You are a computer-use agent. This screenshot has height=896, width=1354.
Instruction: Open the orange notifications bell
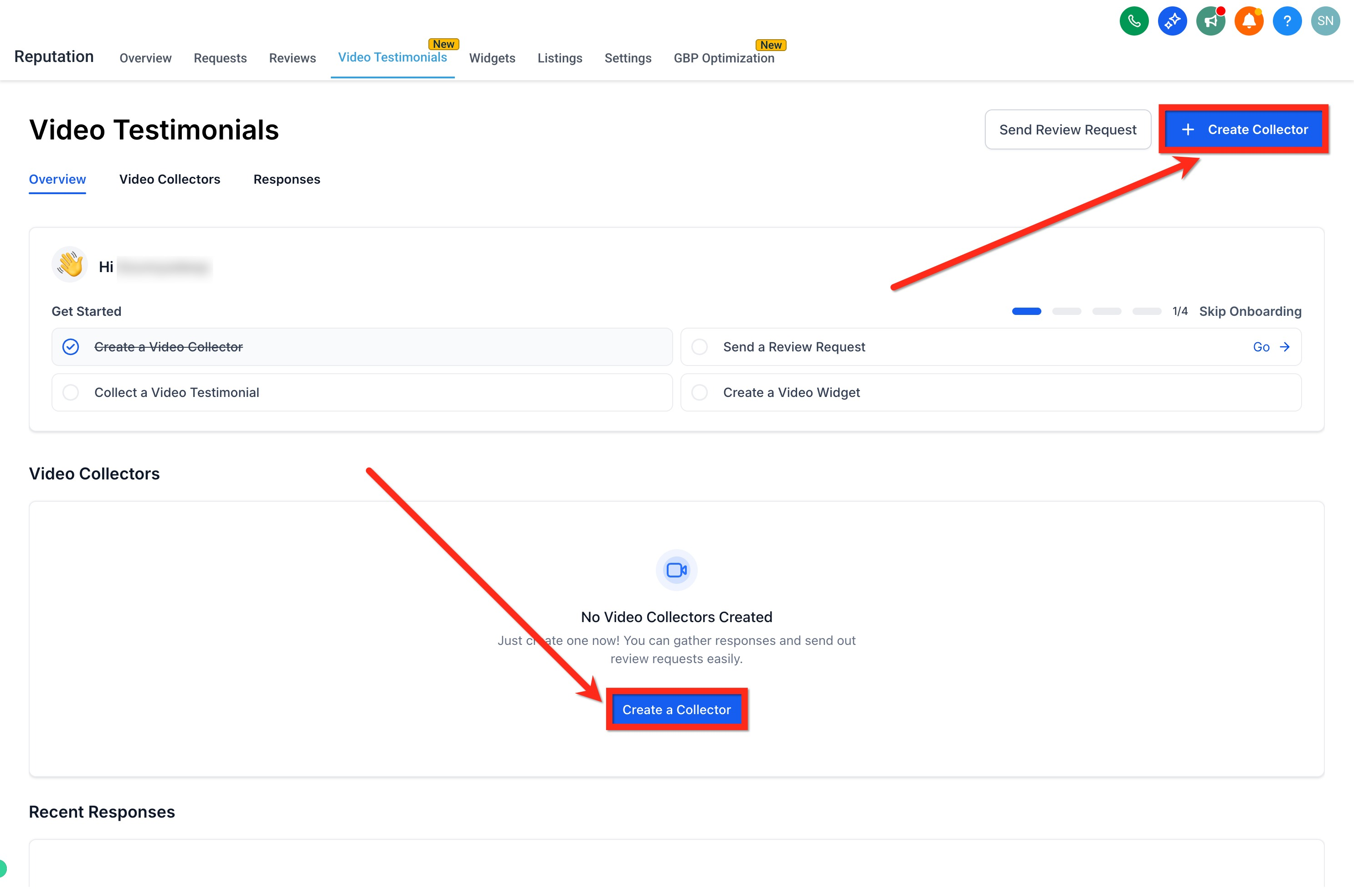pos(1248,21)
